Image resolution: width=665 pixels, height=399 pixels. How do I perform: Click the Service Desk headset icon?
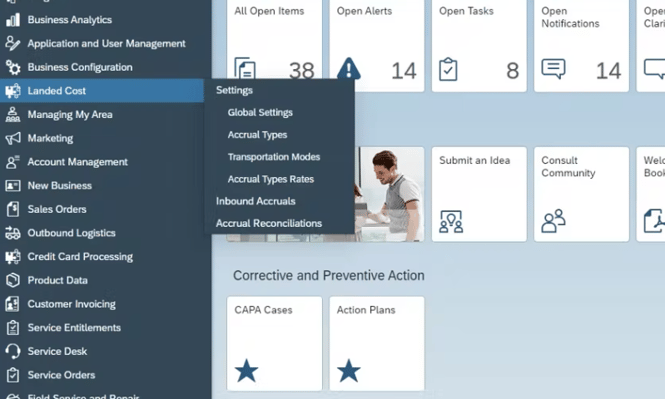coord(13,352)
